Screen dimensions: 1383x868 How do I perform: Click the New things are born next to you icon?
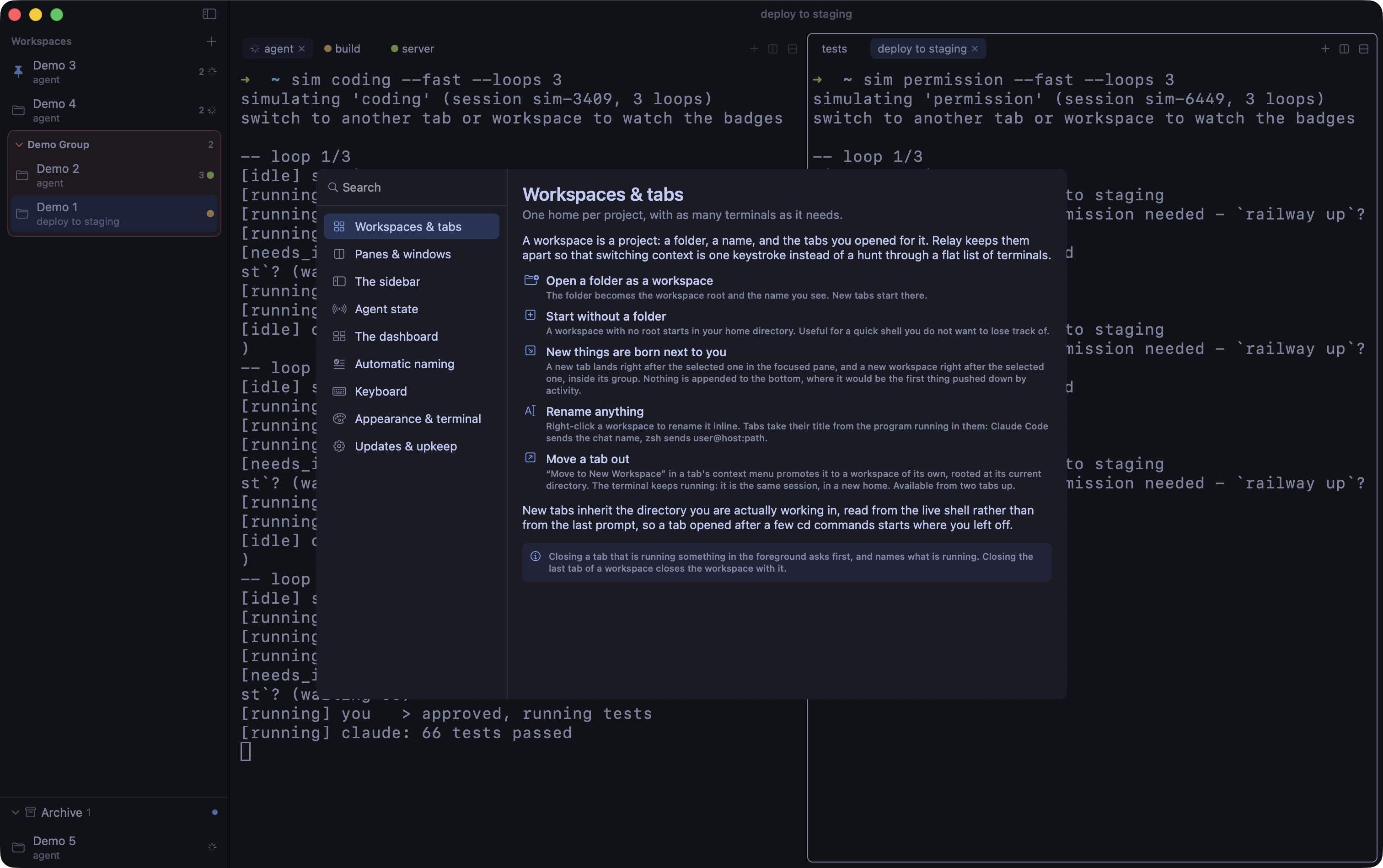tap(531, 350)
